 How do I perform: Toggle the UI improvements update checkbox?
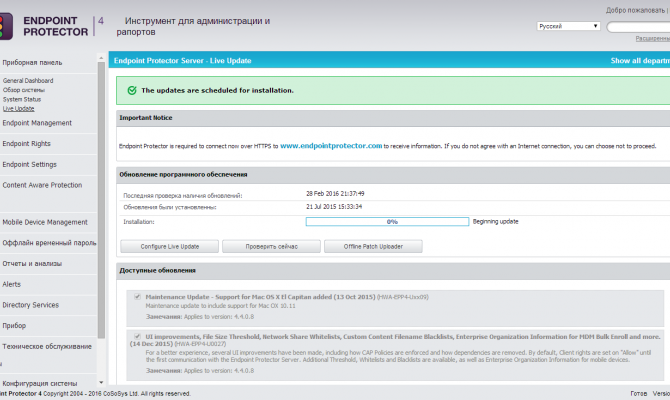[137, 336]
